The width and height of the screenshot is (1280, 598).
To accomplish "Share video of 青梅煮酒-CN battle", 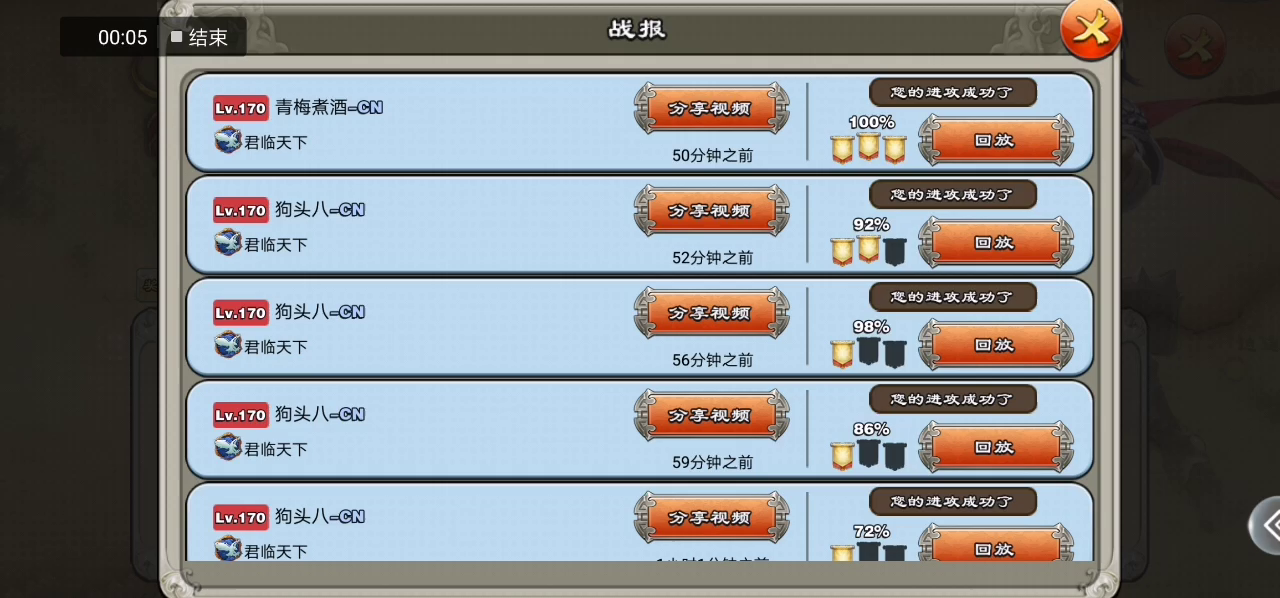I will 711,108.
